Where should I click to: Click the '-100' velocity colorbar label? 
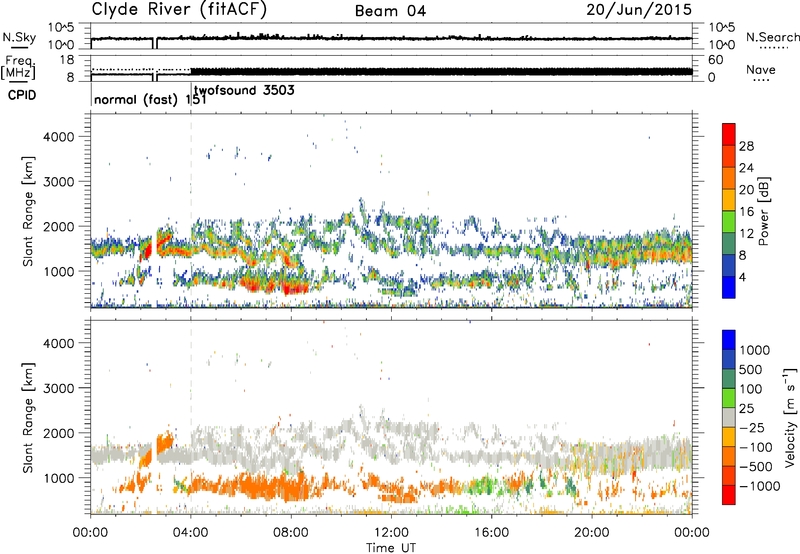pyautogui.click(x=756, y=447)
